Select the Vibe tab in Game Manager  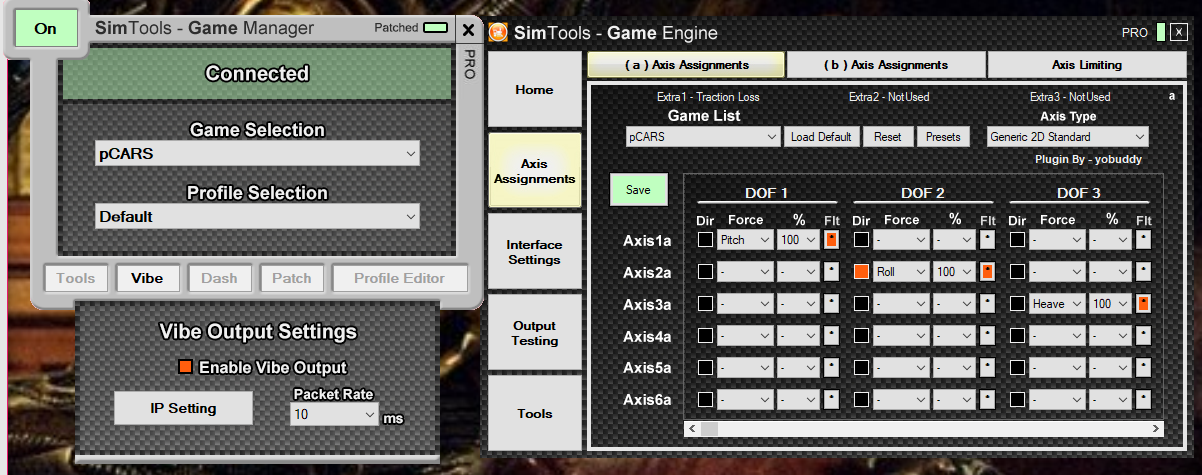[x=147, y=278]
